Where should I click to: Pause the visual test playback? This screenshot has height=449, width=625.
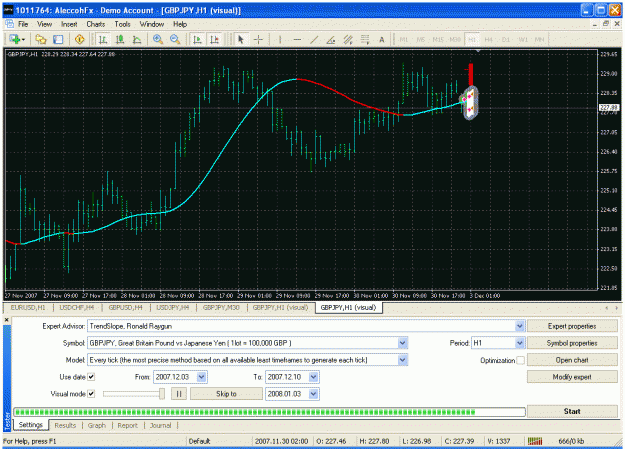tap(179, 394)
